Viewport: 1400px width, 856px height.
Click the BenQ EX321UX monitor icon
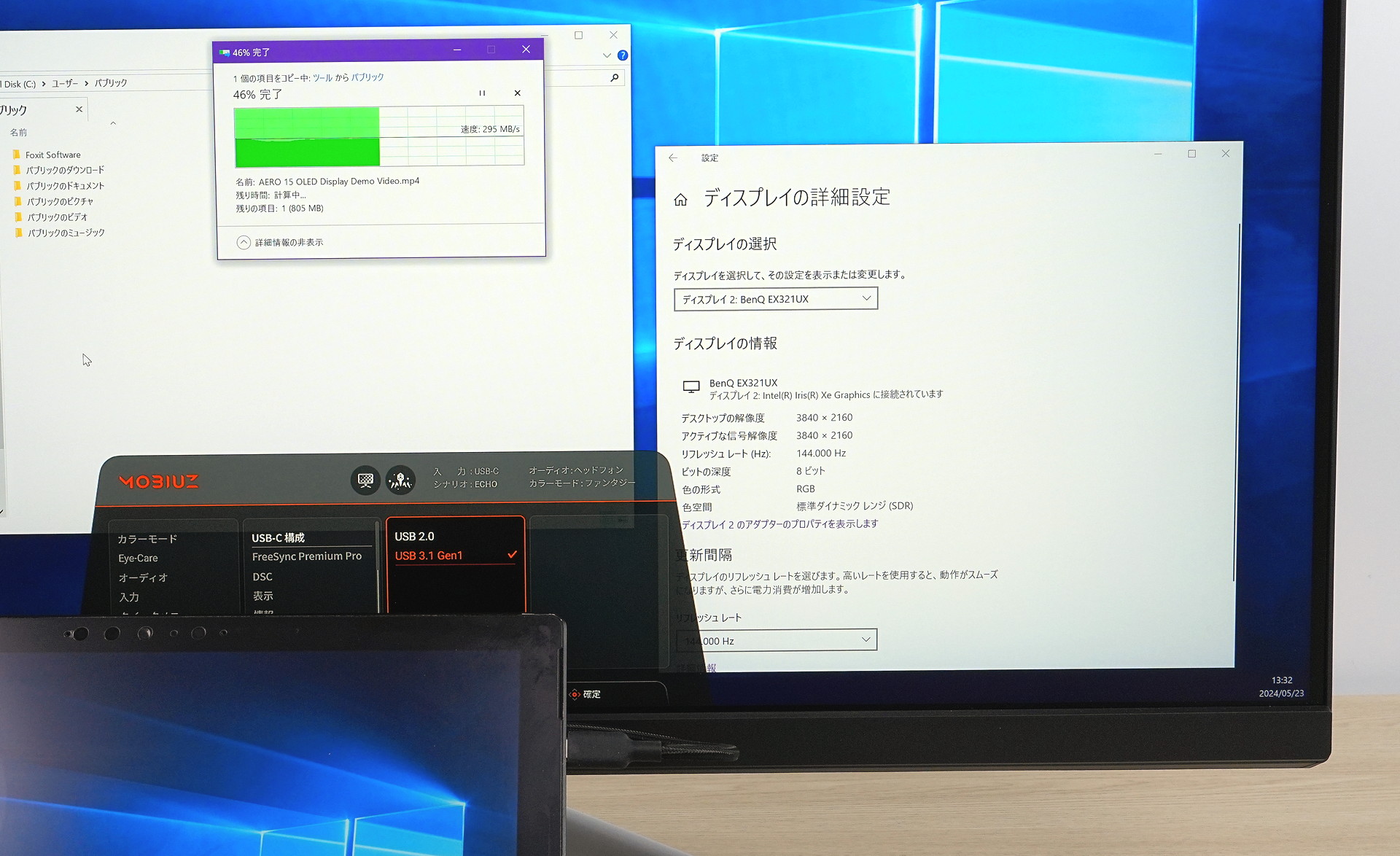point(691,387)
